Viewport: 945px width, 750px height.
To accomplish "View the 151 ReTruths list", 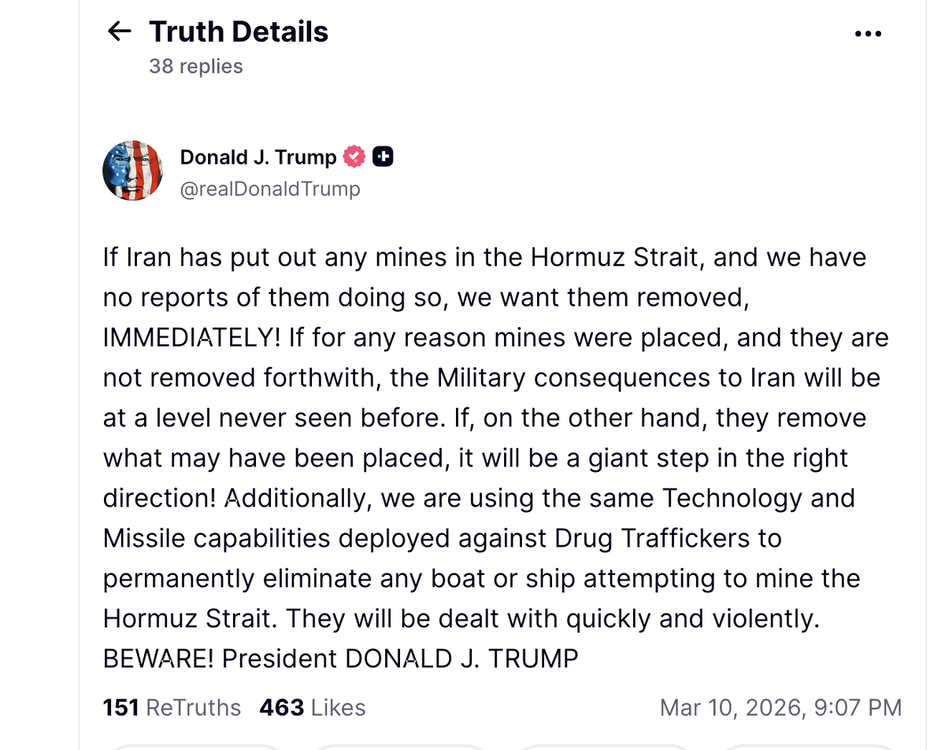I will [x=172, y=708].
